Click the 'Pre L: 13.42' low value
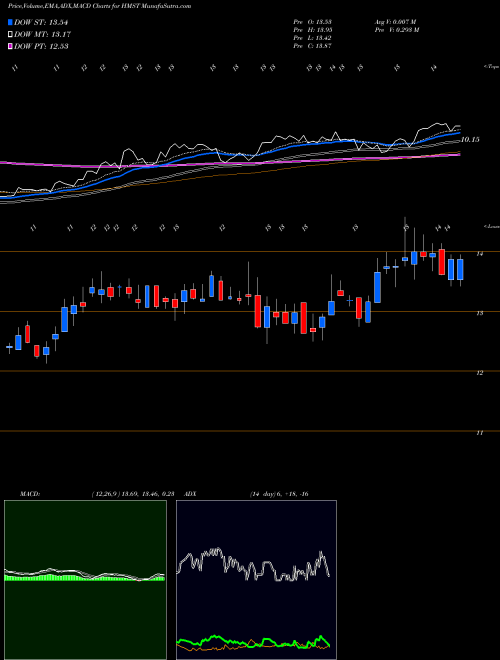Screen dimensions: 500x660 point(313,38)
